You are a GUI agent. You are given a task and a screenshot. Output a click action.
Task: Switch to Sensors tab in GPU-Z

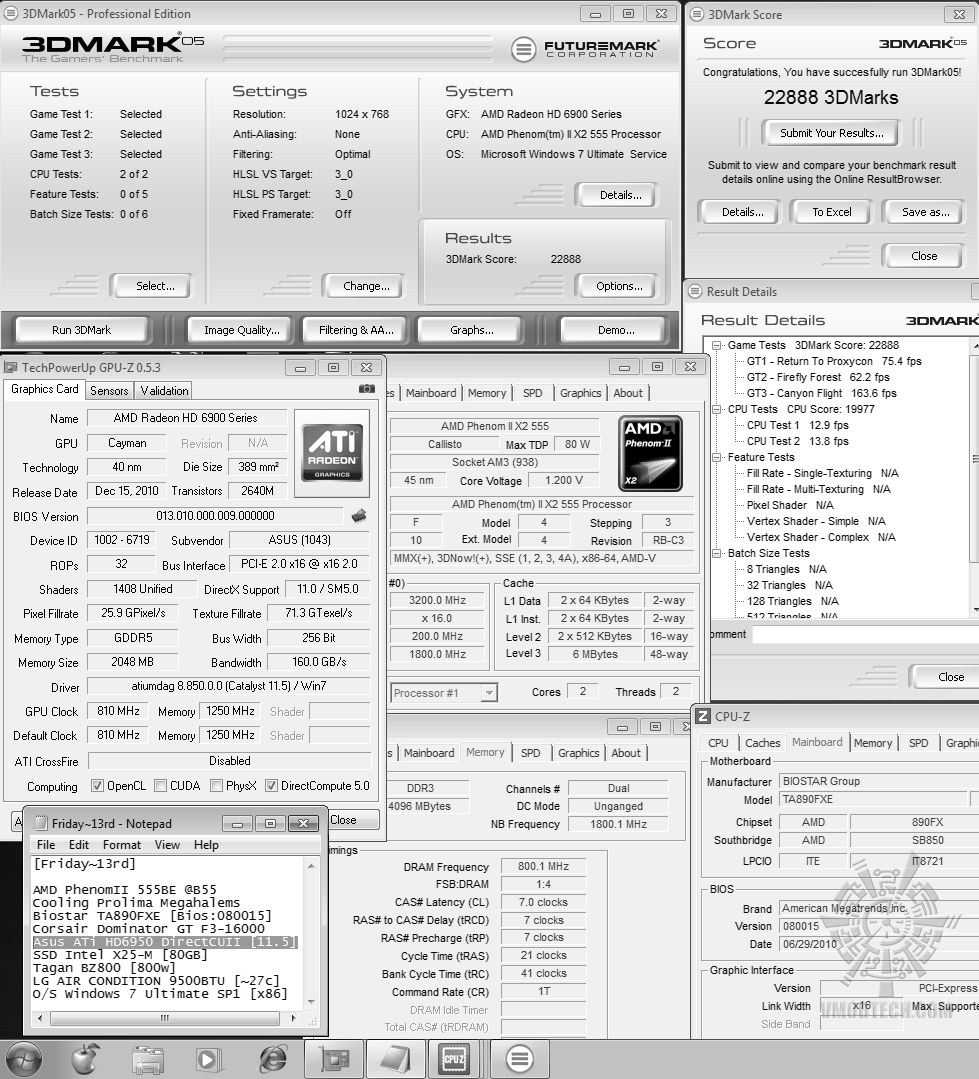coord(109,391)
